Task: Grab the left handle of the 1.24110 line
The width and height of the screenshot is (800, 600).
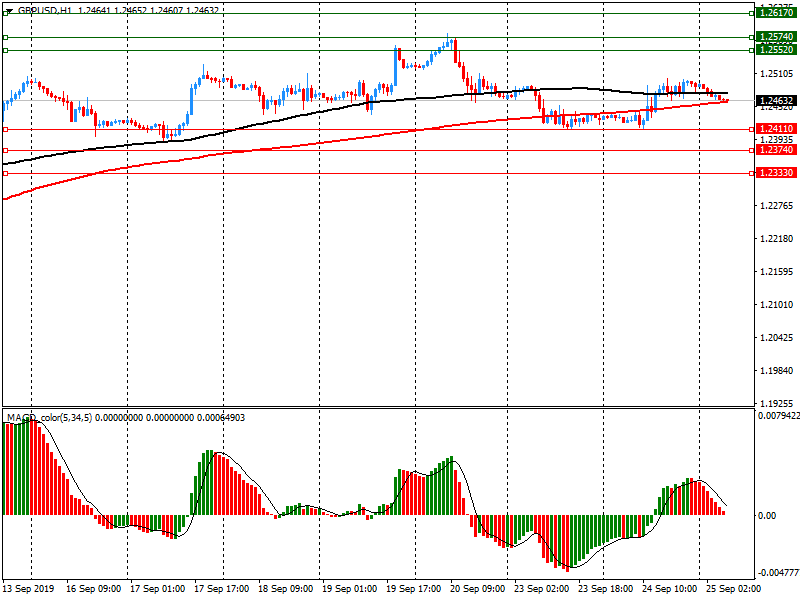Action: coord(6,130)
